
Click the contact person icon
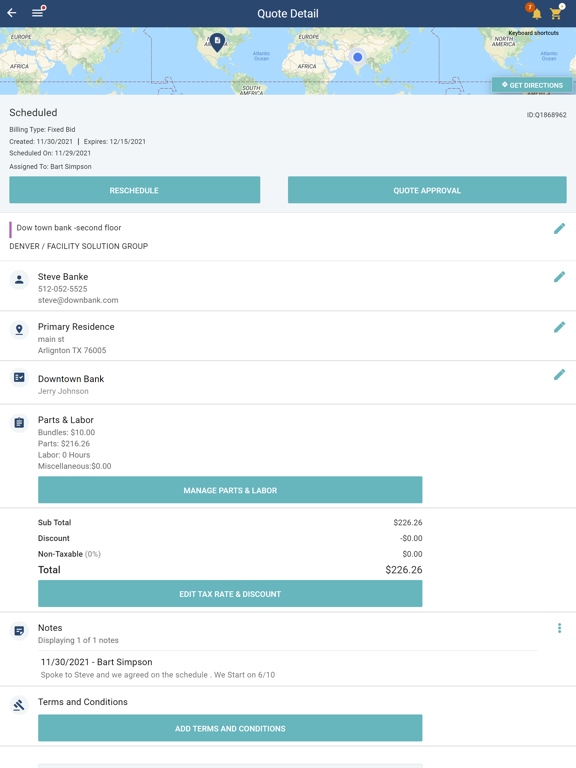19,280
